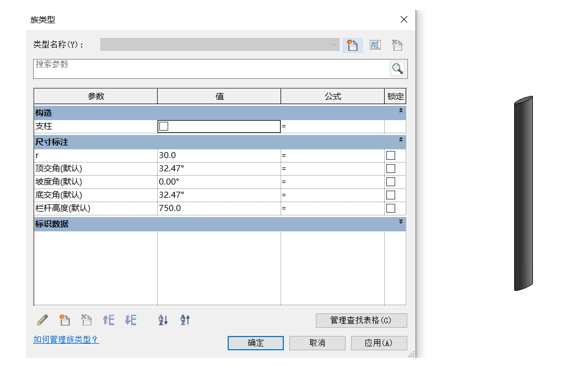Image resolution: width=585 pixels, height=367 pixels.
Task: Toggle lock checkbox for 坡度角(默认)
Action: [x=391, y=182]
